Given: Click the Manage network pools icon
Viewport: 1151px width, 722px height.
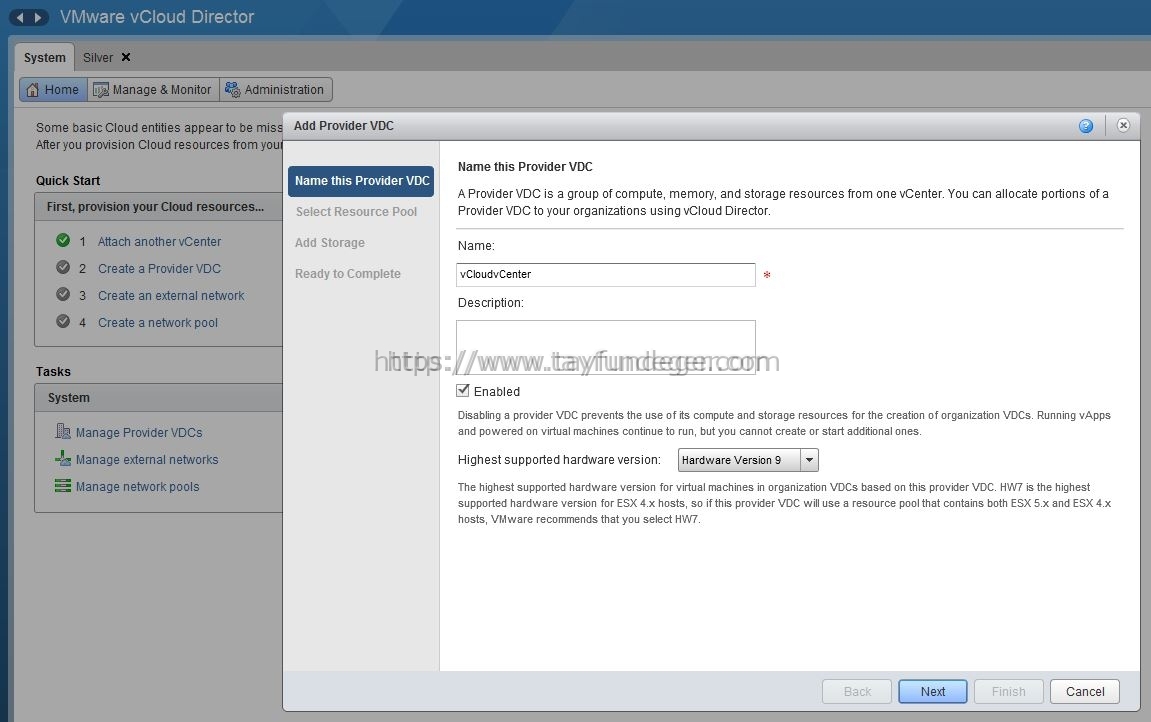Looking at the screenshot, I should click(63, 485).
